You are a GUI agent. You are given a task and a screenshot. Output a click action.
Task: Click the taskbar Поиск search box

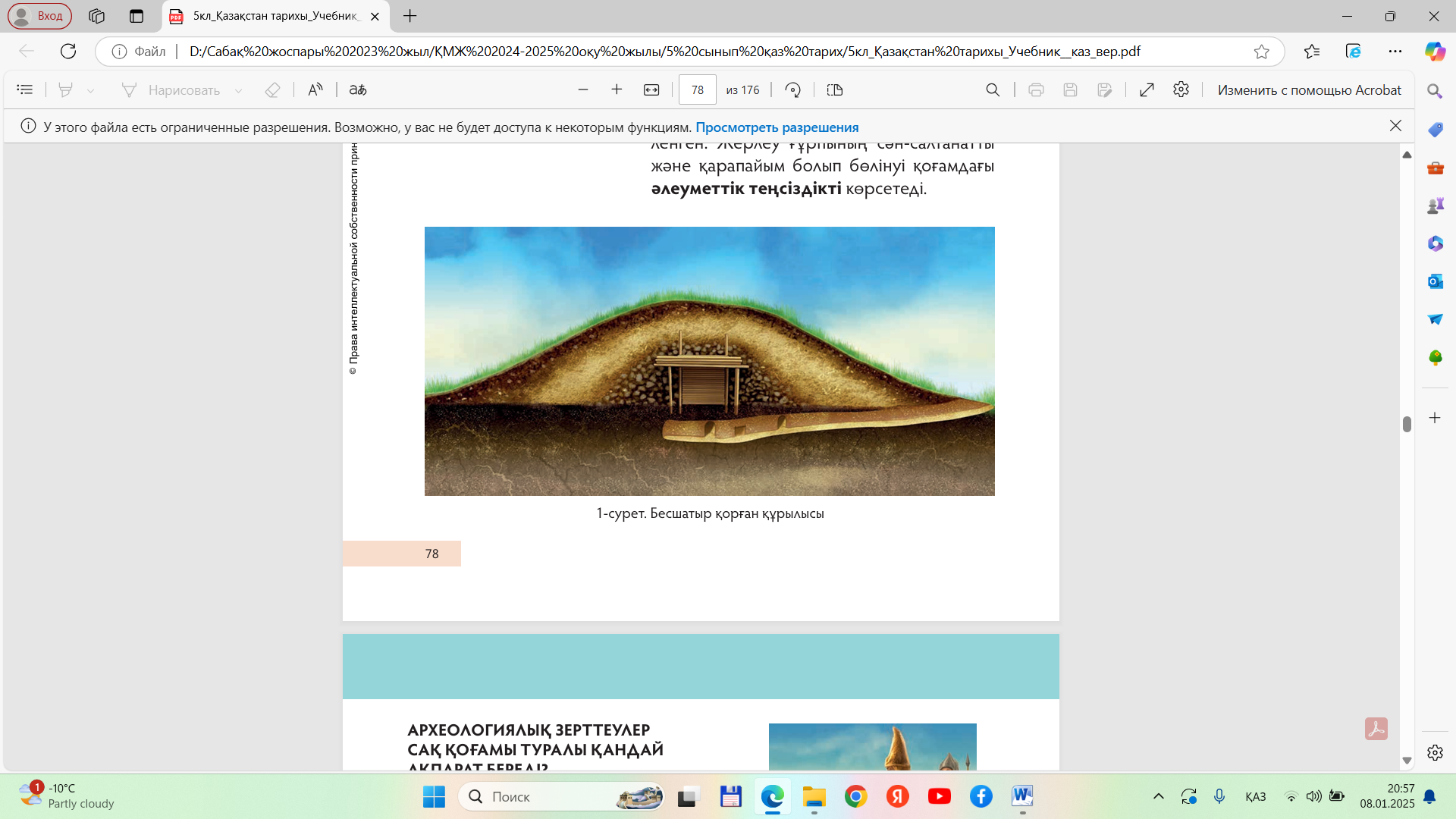[562, 796]
